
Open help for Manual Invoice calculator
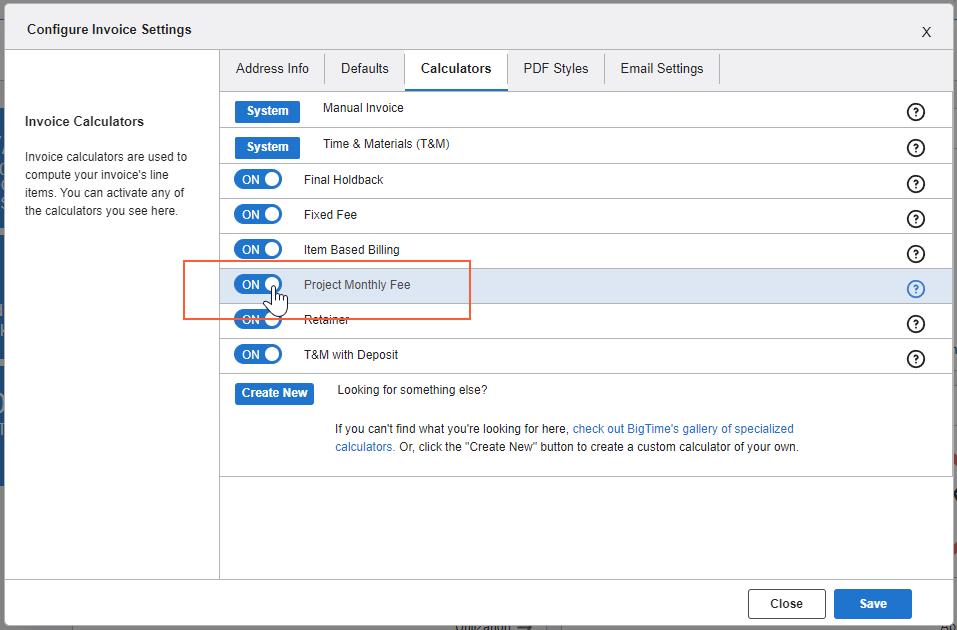point(915,112)
